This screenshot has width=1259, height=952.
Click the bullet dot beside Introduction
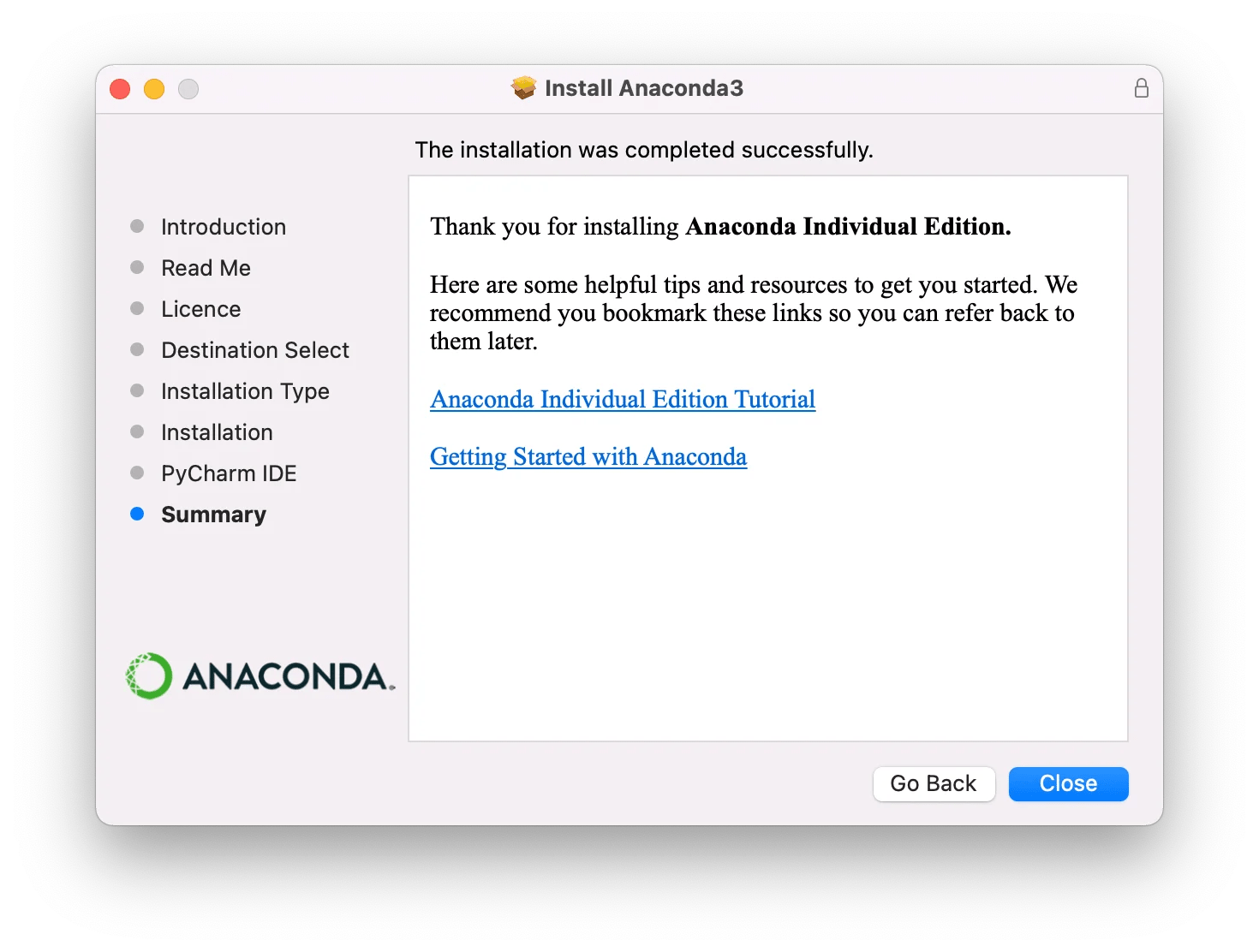point(138,226)
